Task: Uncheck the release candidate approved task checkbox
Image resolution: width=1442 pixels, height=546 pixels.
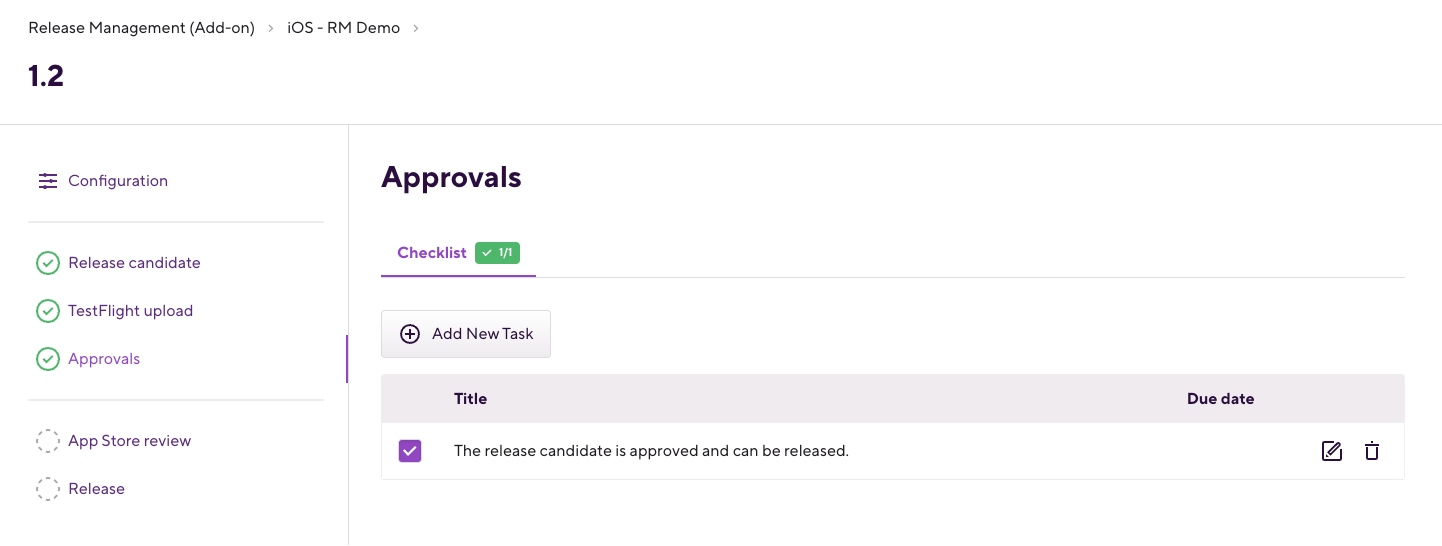Action: [x=410, y=451]
